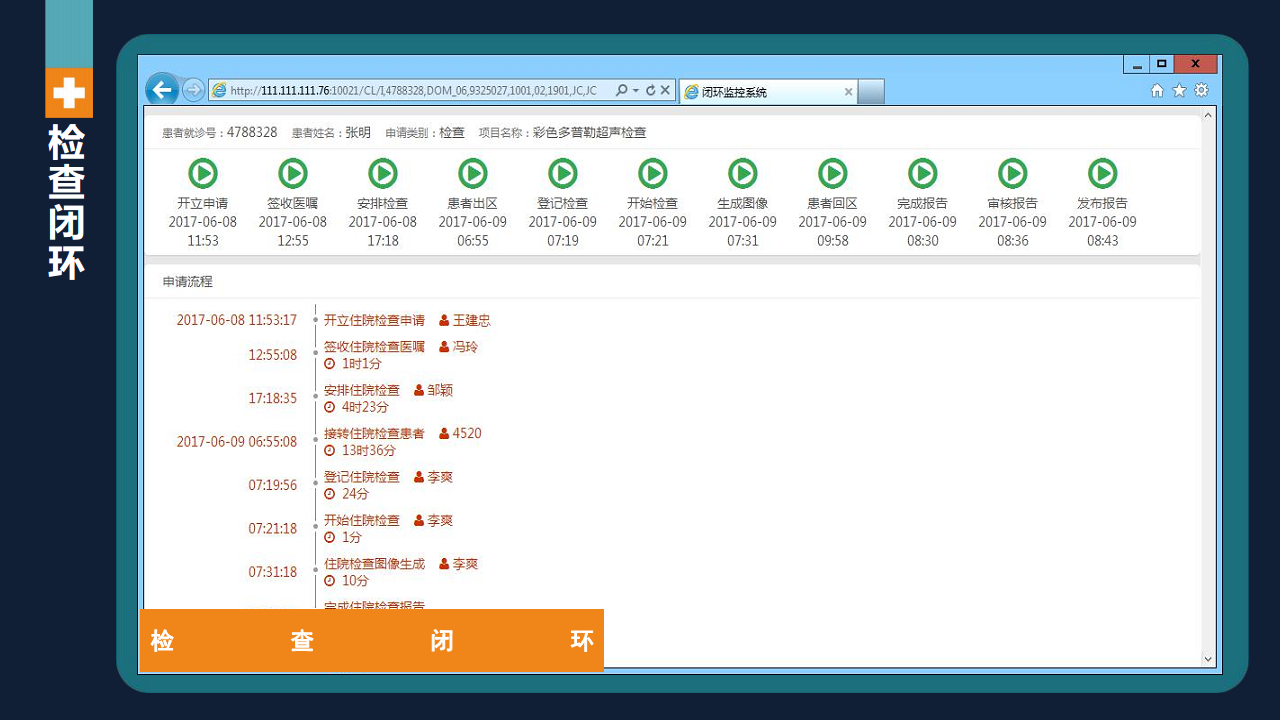
Task: Open the 登记检查 step icon
Action: click(563, 173)
